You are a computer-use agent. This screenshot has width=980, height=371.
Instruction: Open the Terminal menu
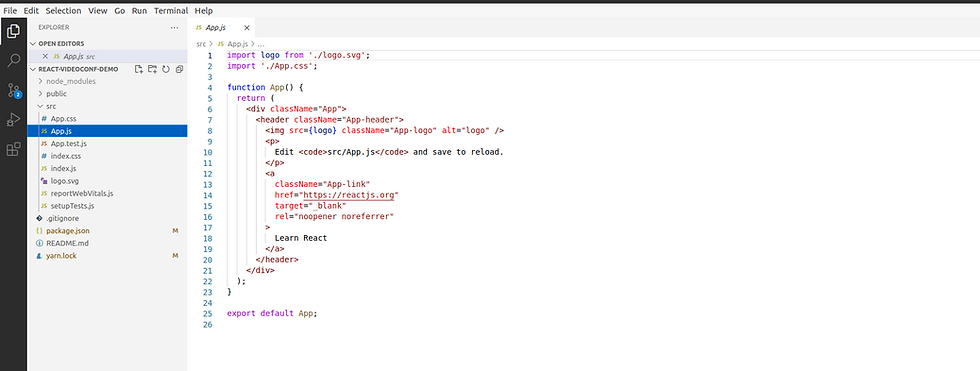click(171, 11)
